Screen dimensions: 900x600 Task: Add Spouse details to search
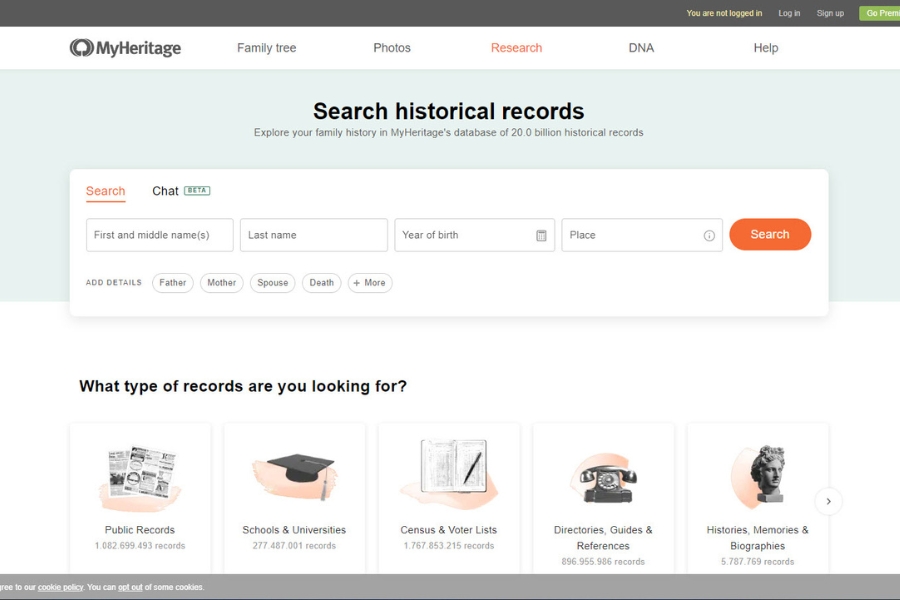272,283
